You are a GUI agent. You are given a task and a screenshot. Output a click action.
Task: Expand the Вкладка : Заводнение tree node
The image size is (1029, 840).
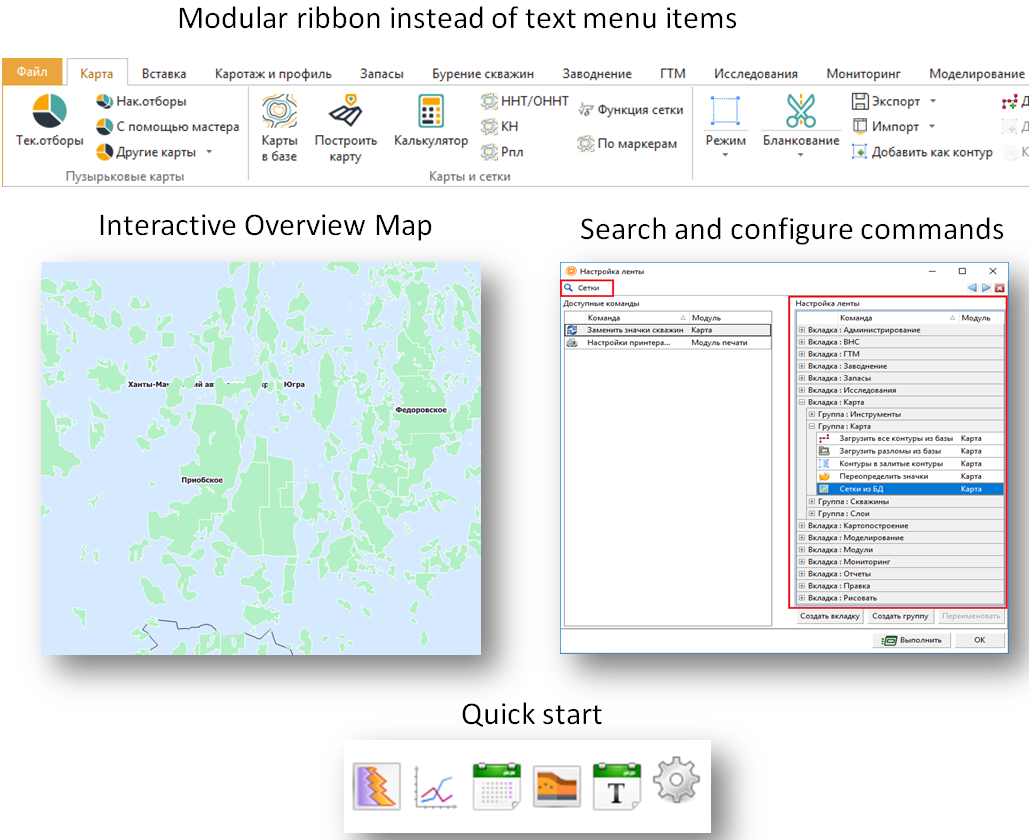801,366
